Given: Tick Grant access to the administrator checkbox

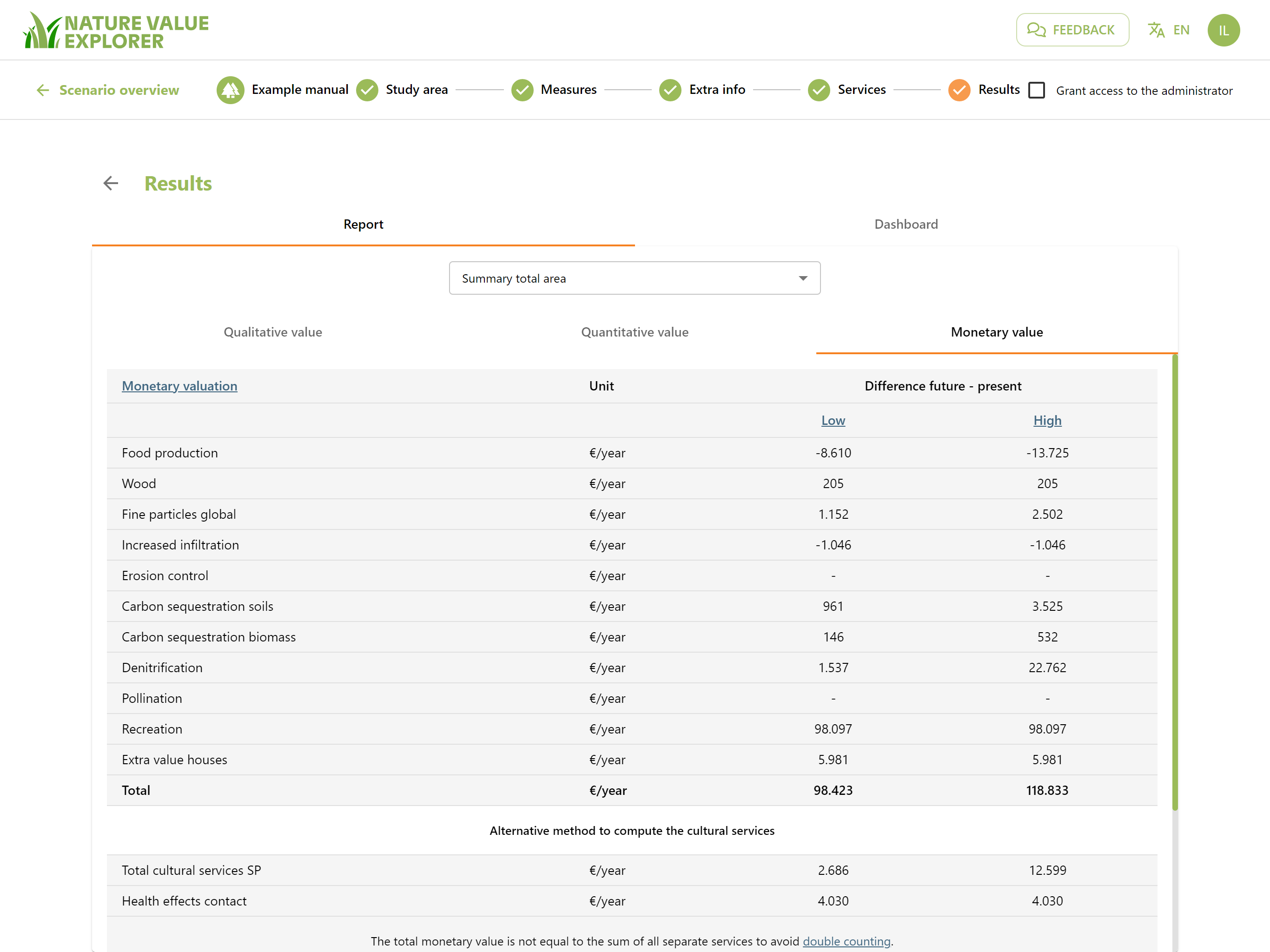Looking at the screenshot, I should click(x=1036, y=91).
